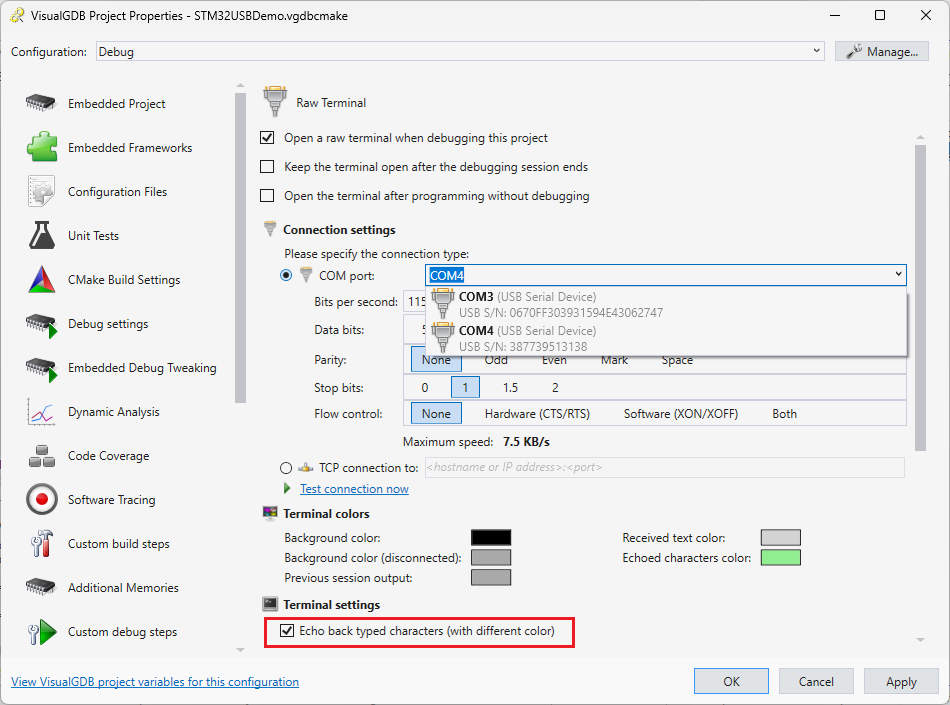This screenshot has height=705, width=950.
Task: Open the Debug settings page
Action: [108, 324]
